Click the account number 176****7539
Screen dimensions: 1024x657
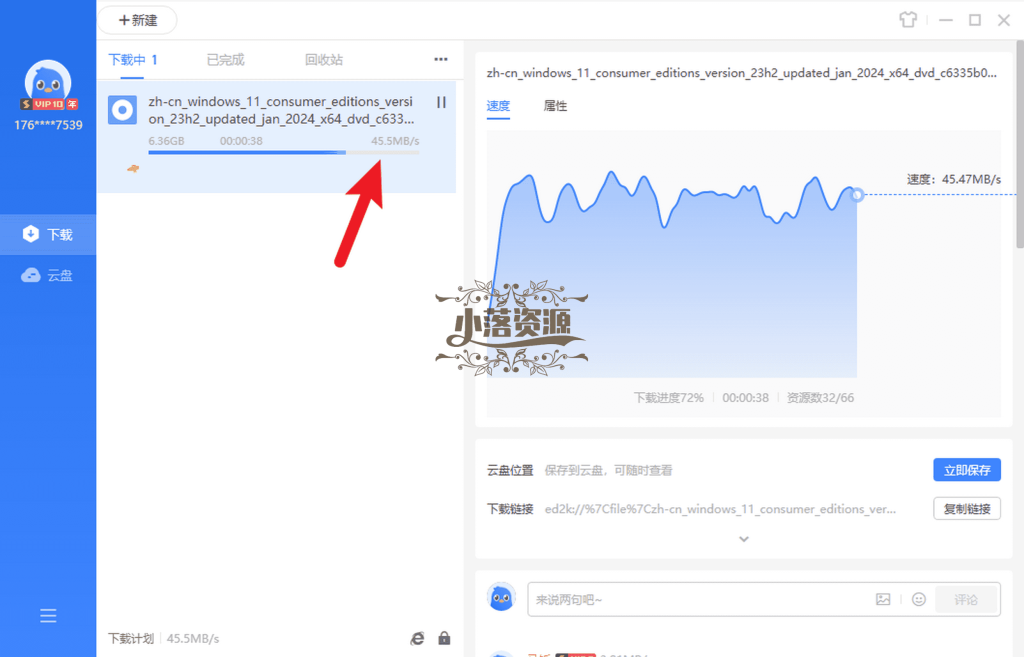point(48,125)
